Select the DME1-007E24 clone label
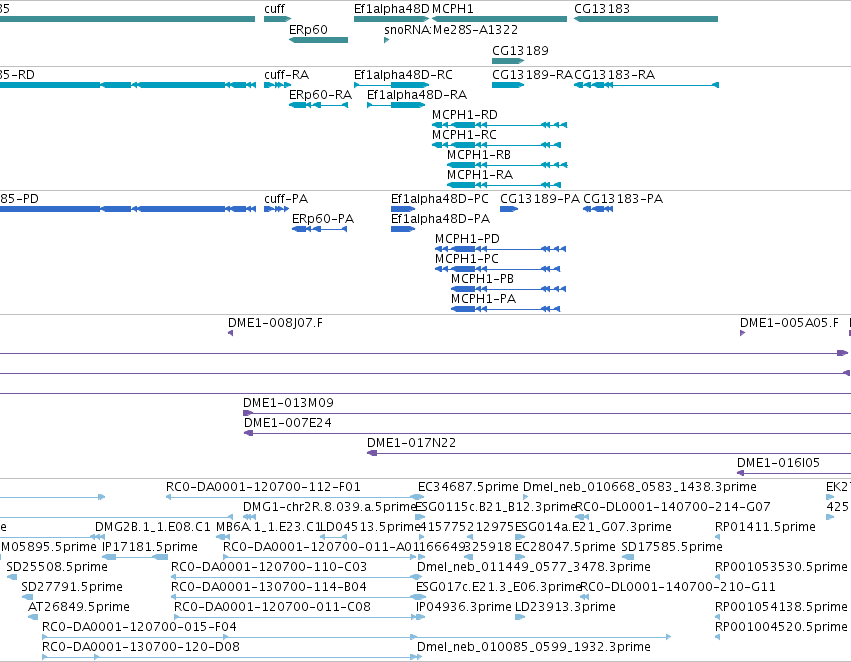The width and height of the screenshot is (851, 662). coord(288,423)
